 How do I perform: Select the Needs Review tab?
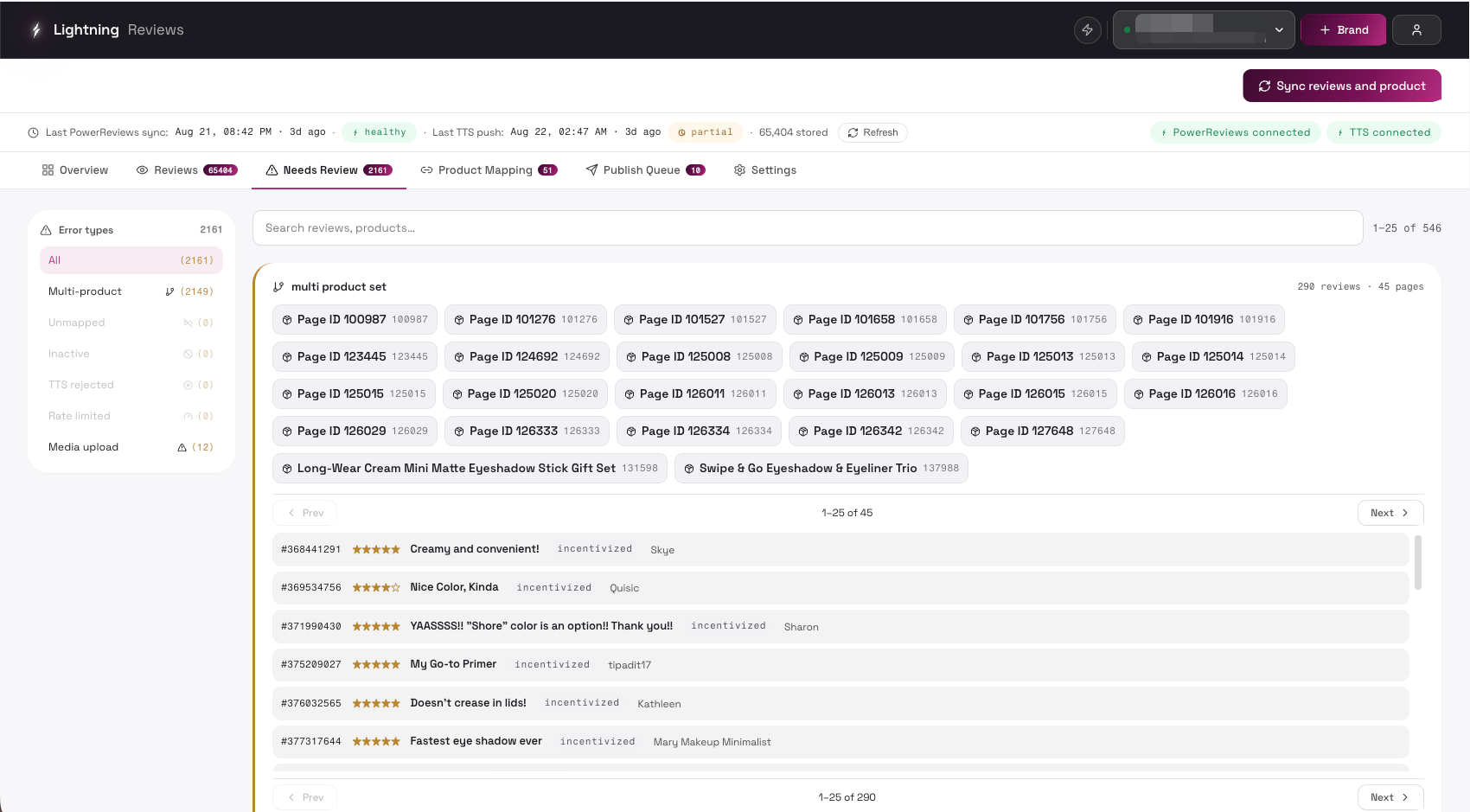pos(329,170)
